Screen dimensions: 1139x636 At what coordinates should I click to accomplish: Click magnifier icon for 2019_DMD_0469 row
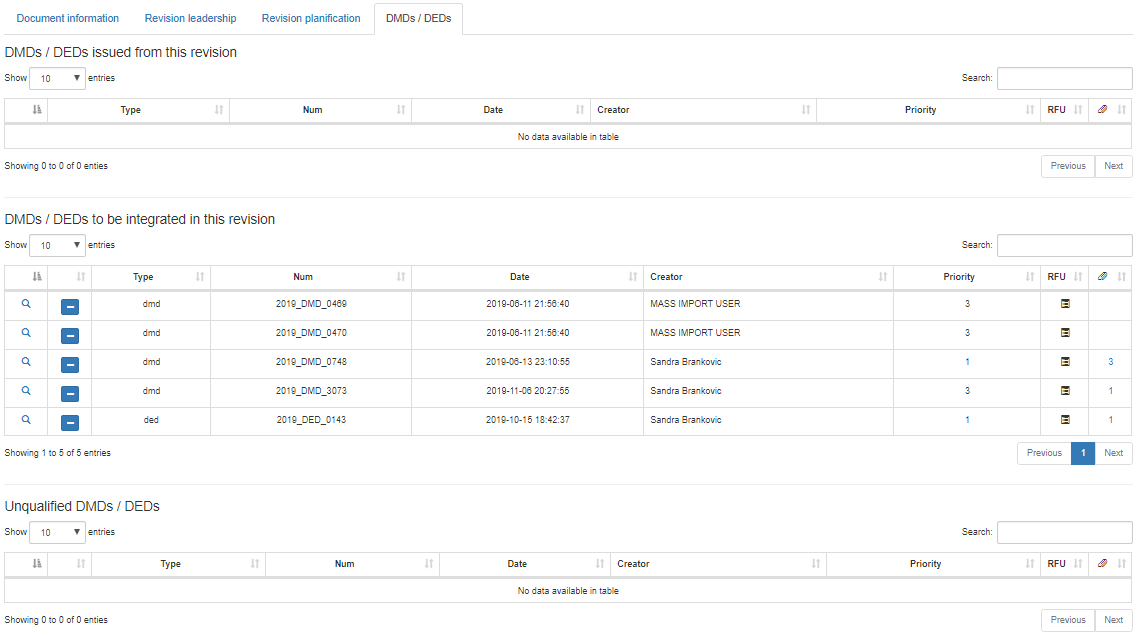(x=26, y=304)
